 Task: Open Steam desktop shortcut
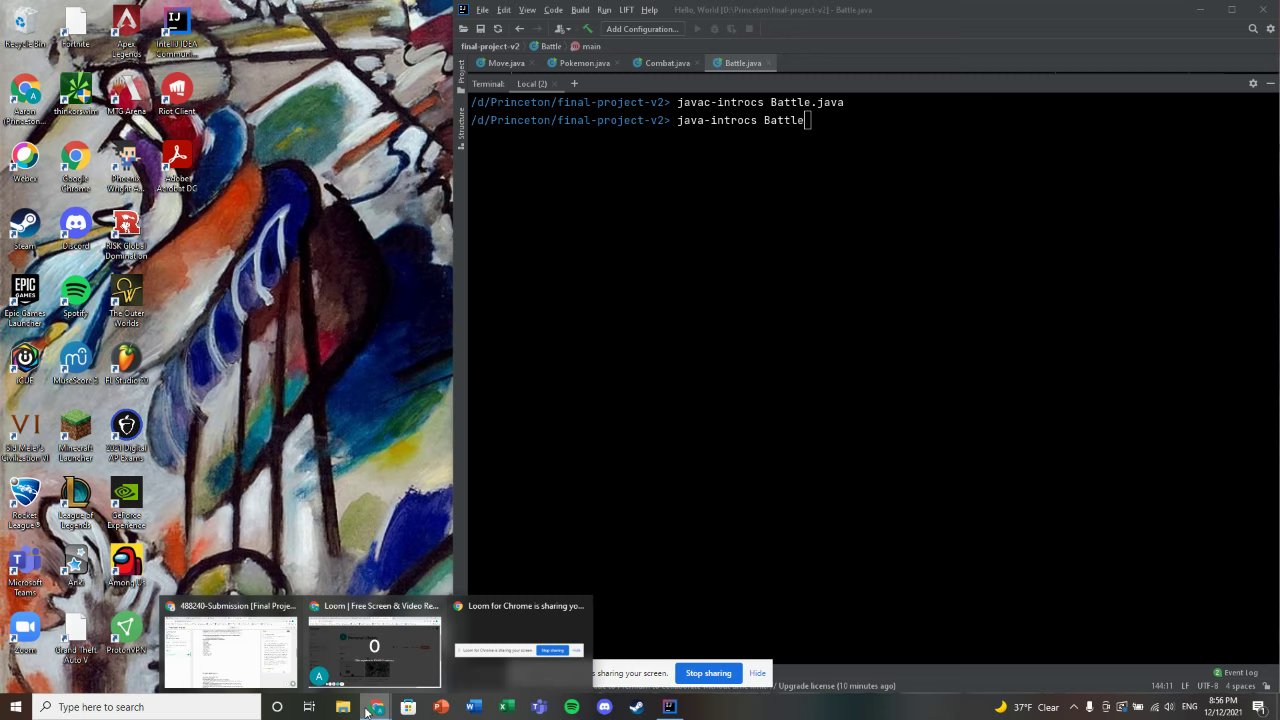25,230
